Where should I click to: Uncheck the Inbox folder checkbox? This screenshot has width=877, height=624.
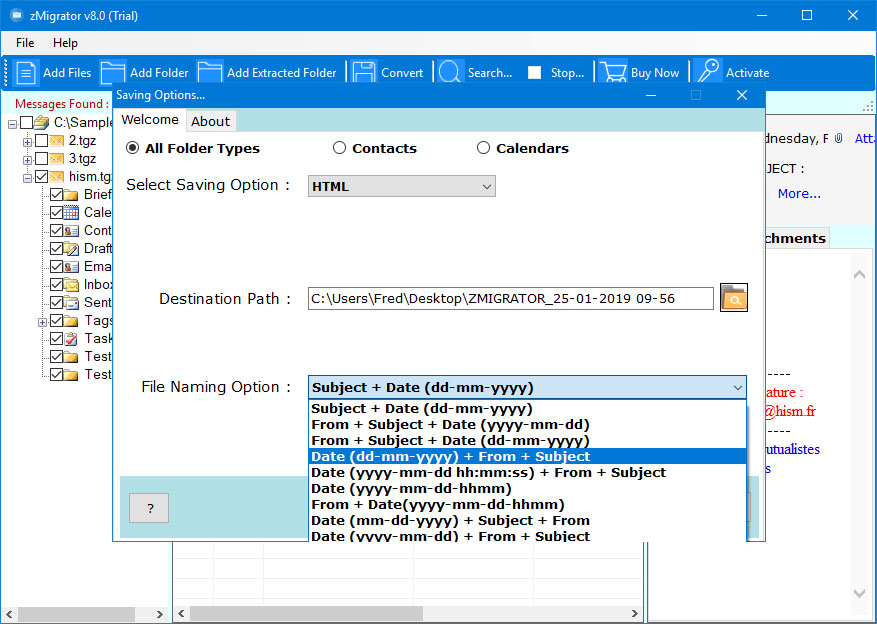tap(56, 285)
